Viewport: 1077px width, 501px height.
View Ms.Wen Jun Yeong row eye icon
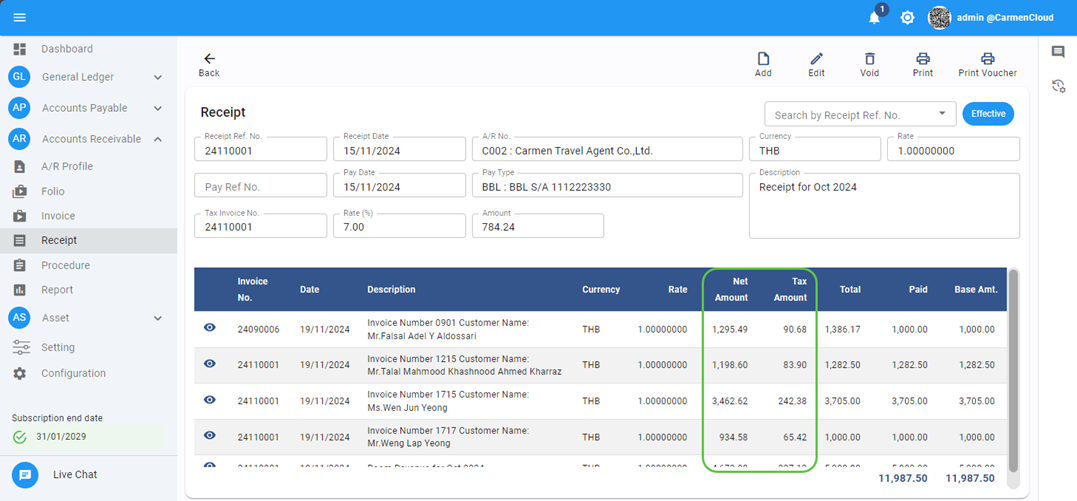pyautogui.click(x=210, y=400)
